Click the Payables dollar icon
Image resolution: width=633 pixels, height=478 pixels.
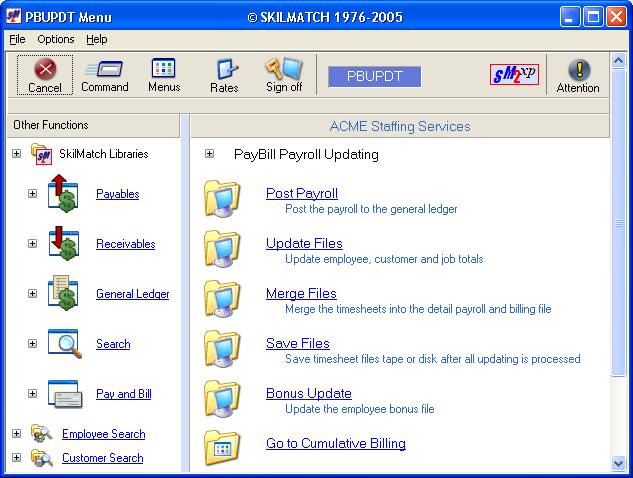point(63,193)
